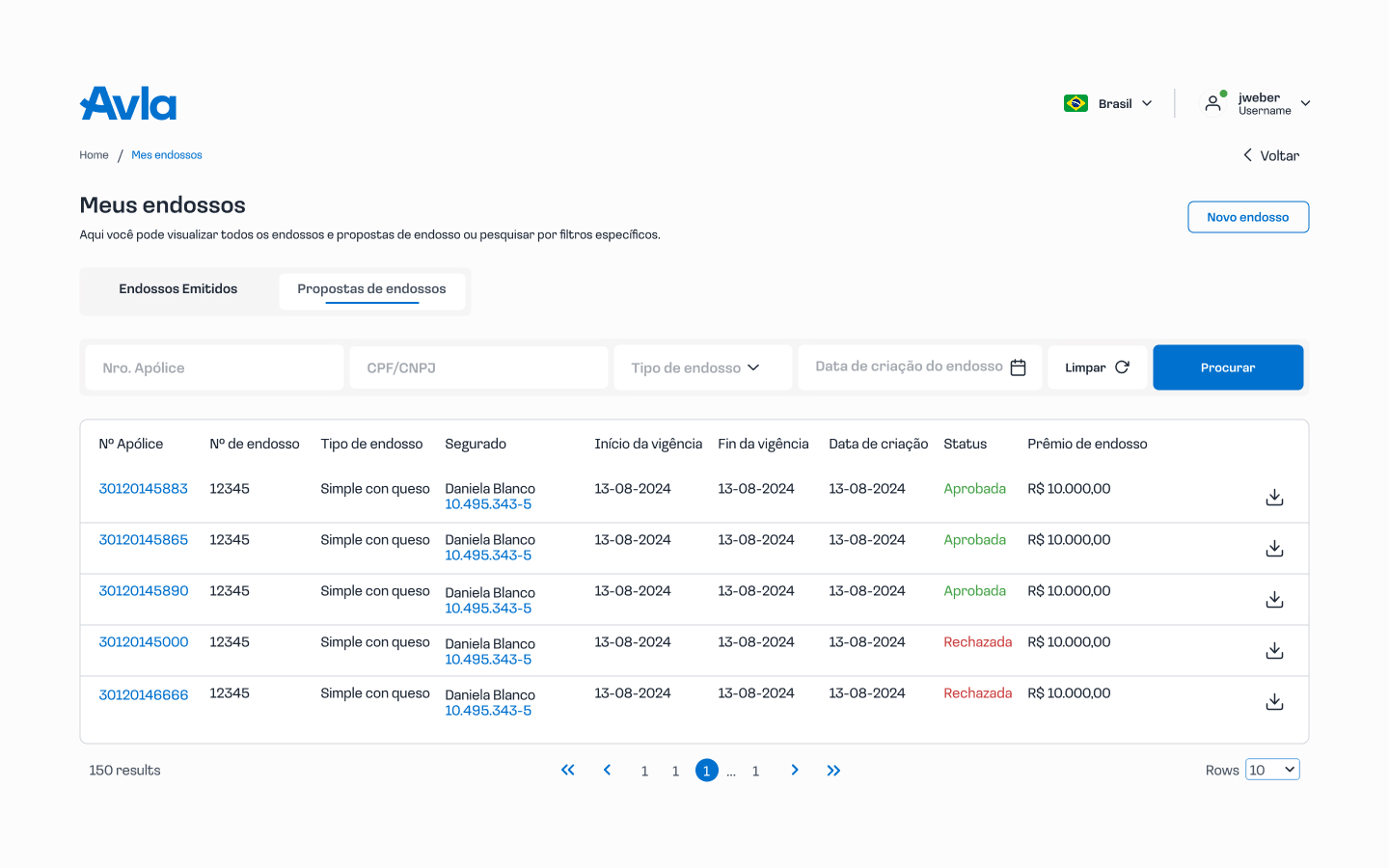Download the endosso for policy 30120145883
Screen dimensions: 1389x868
(1274, 497)
